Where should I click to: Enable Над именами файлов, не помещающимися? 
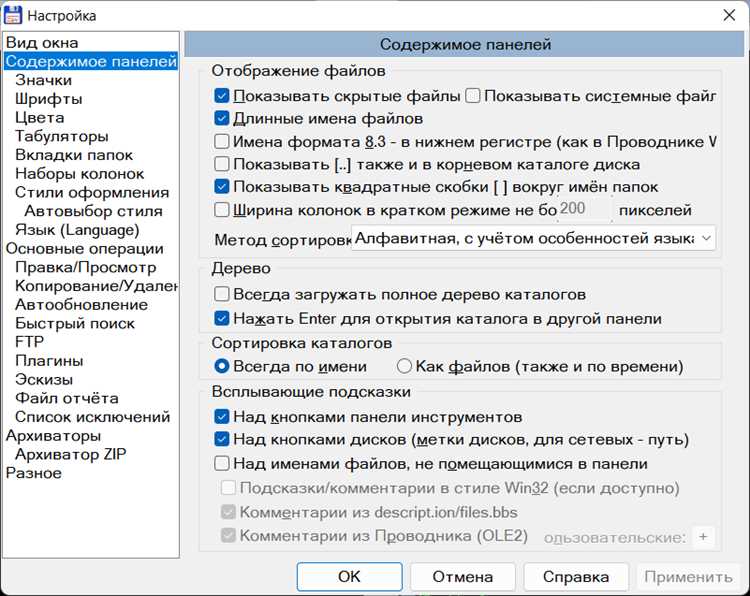221,463
